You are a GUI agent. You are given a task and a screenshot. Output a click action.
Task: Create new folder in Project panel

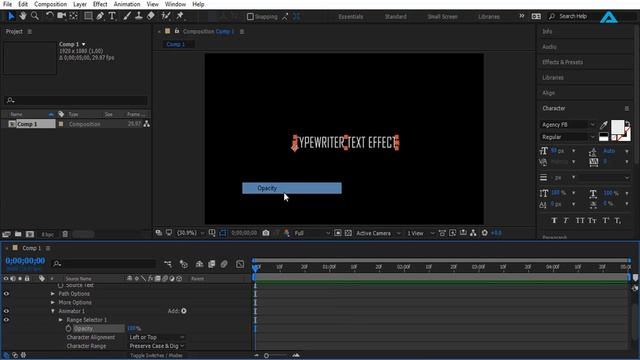[x=18, y=234]
